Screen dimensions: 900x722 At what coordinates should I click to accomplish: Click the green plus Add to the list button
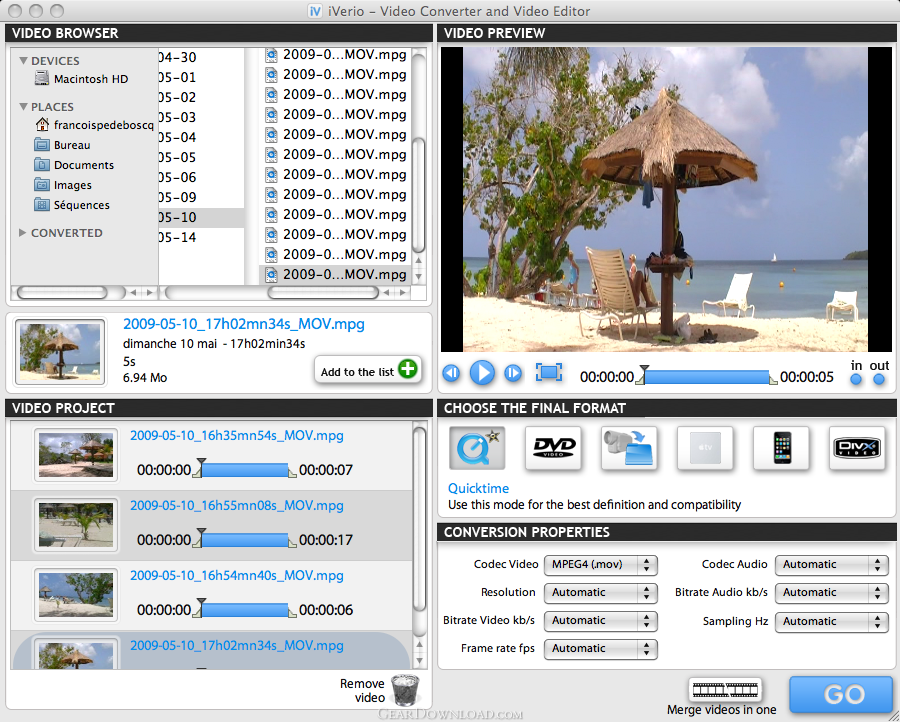[x=408, y=369]
